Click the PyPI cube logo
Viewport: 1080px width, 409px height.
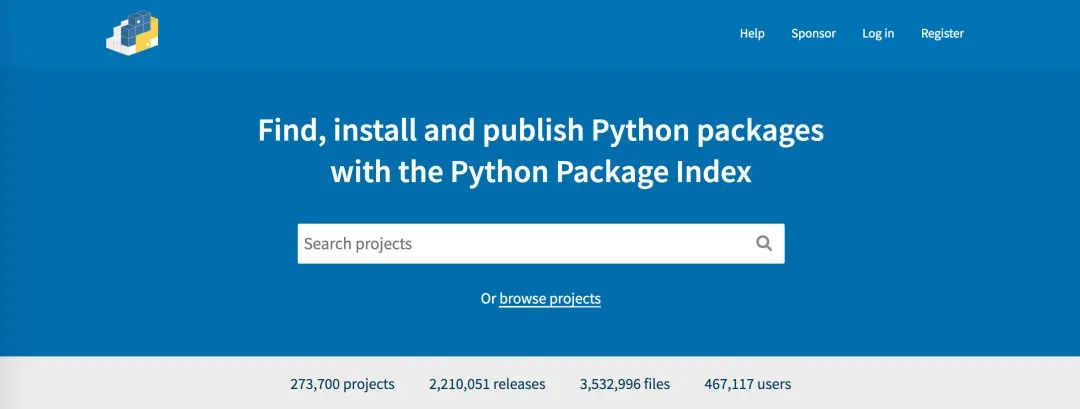click(x=133, y=34)
